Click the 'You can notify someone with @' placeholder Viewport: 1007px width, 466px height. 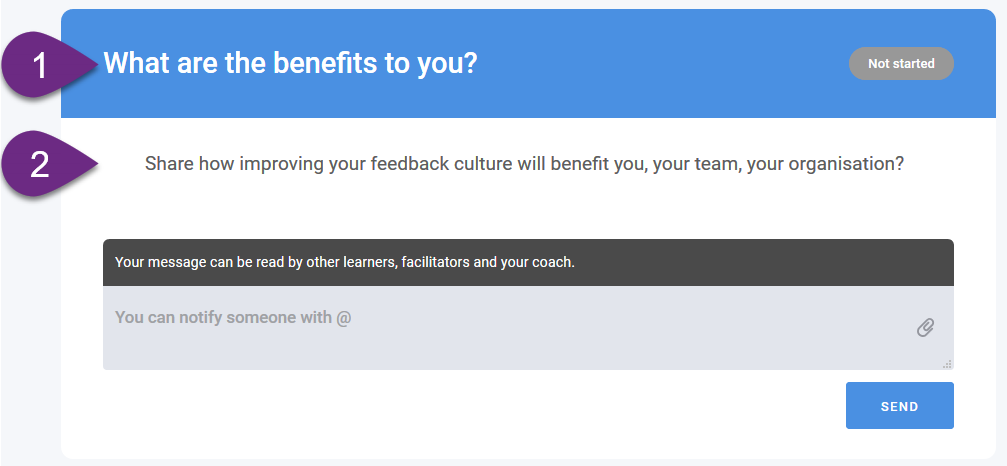(x=233, y=317)
